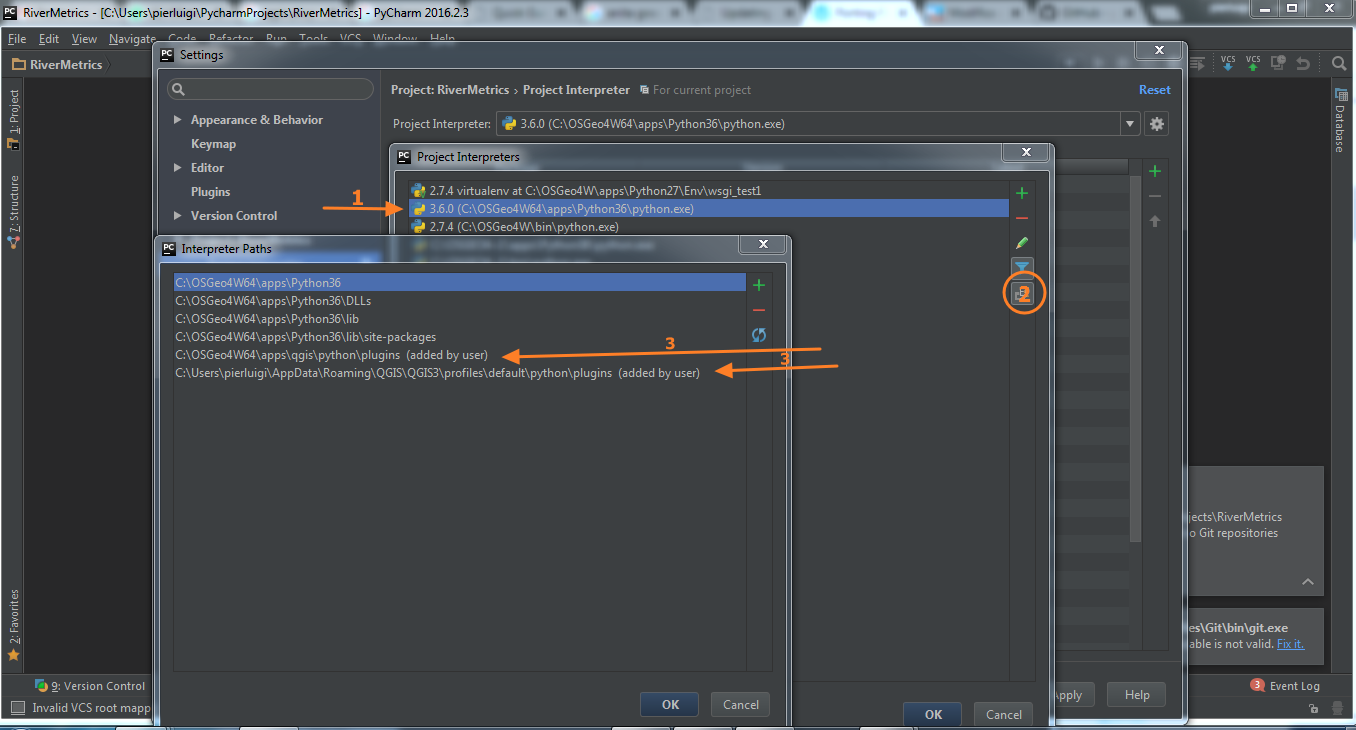Select path C:\OSGeo4W64\apps\Python36\DLLs

click(460, 301)
